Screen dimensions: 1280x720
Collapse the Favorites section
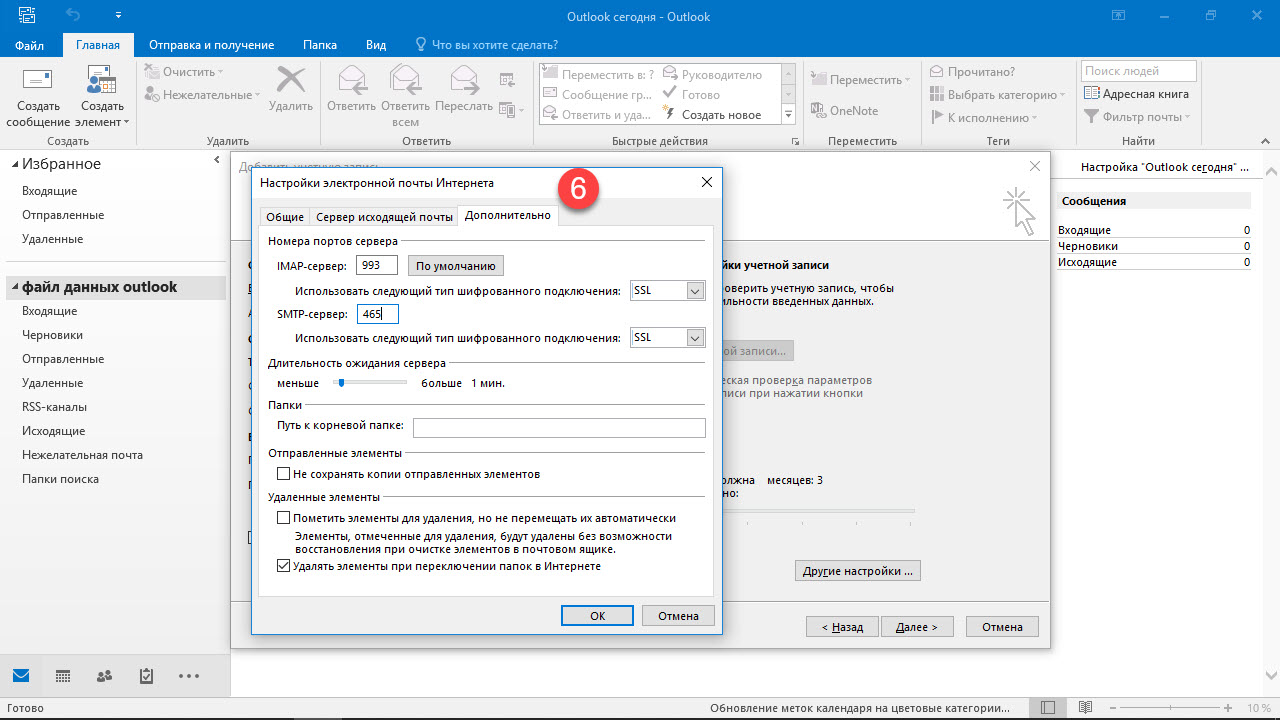tap(15, 165)
